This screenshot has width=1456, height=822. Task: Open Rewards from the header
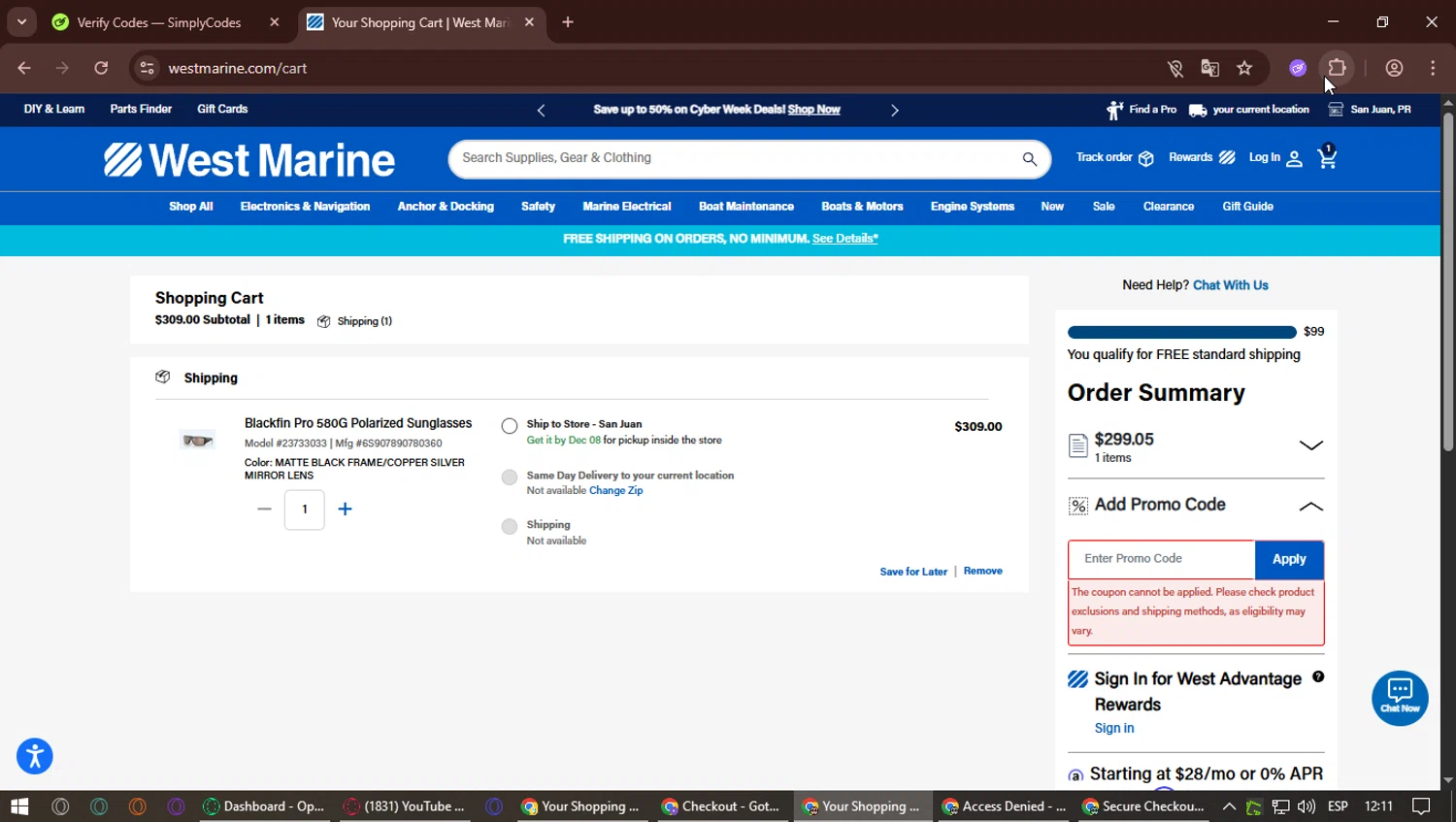[x=1202, y=157]
